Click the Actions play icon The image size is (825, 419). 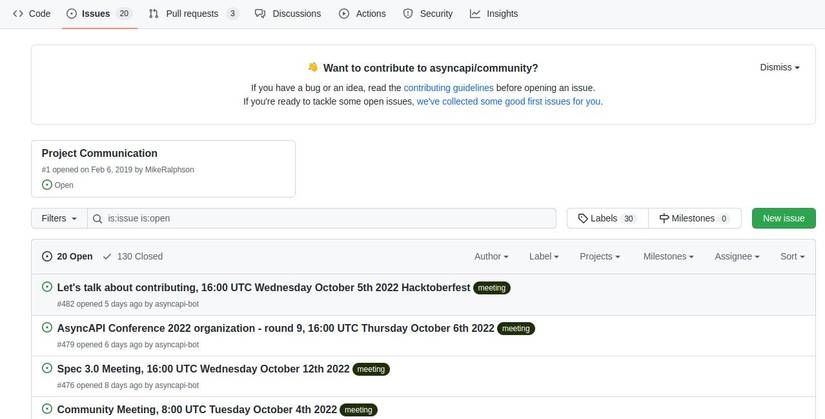(x=344, y=14)
